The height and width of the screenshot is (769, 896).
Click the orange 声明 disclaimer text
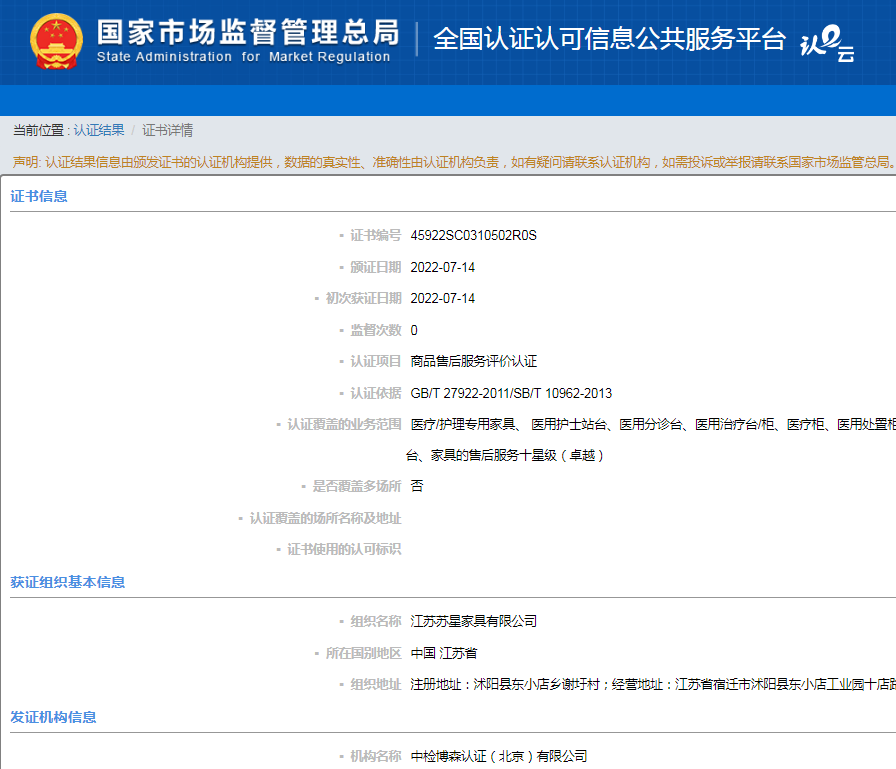coord(450,162)
